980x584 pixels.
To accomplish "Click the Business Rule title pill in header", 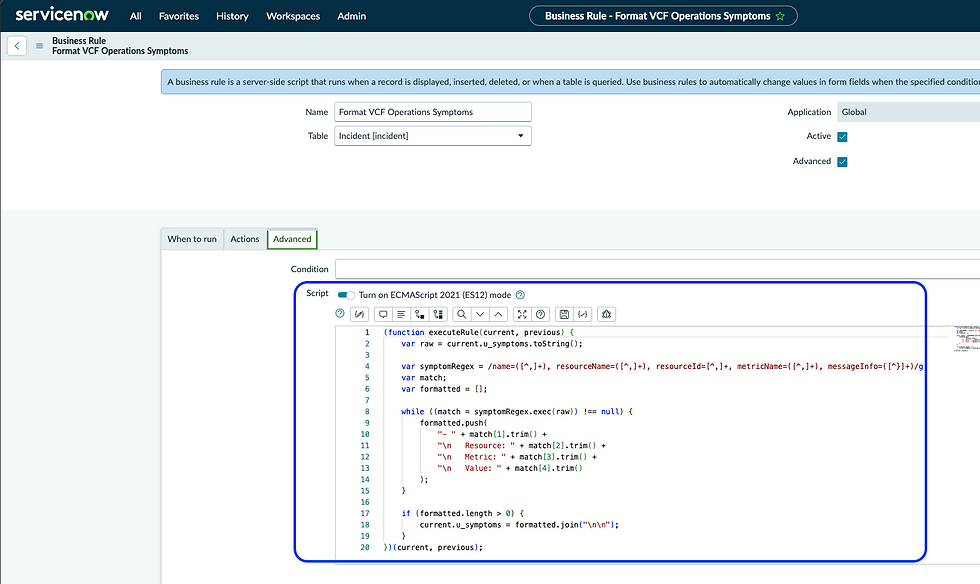I will point(663,16).
